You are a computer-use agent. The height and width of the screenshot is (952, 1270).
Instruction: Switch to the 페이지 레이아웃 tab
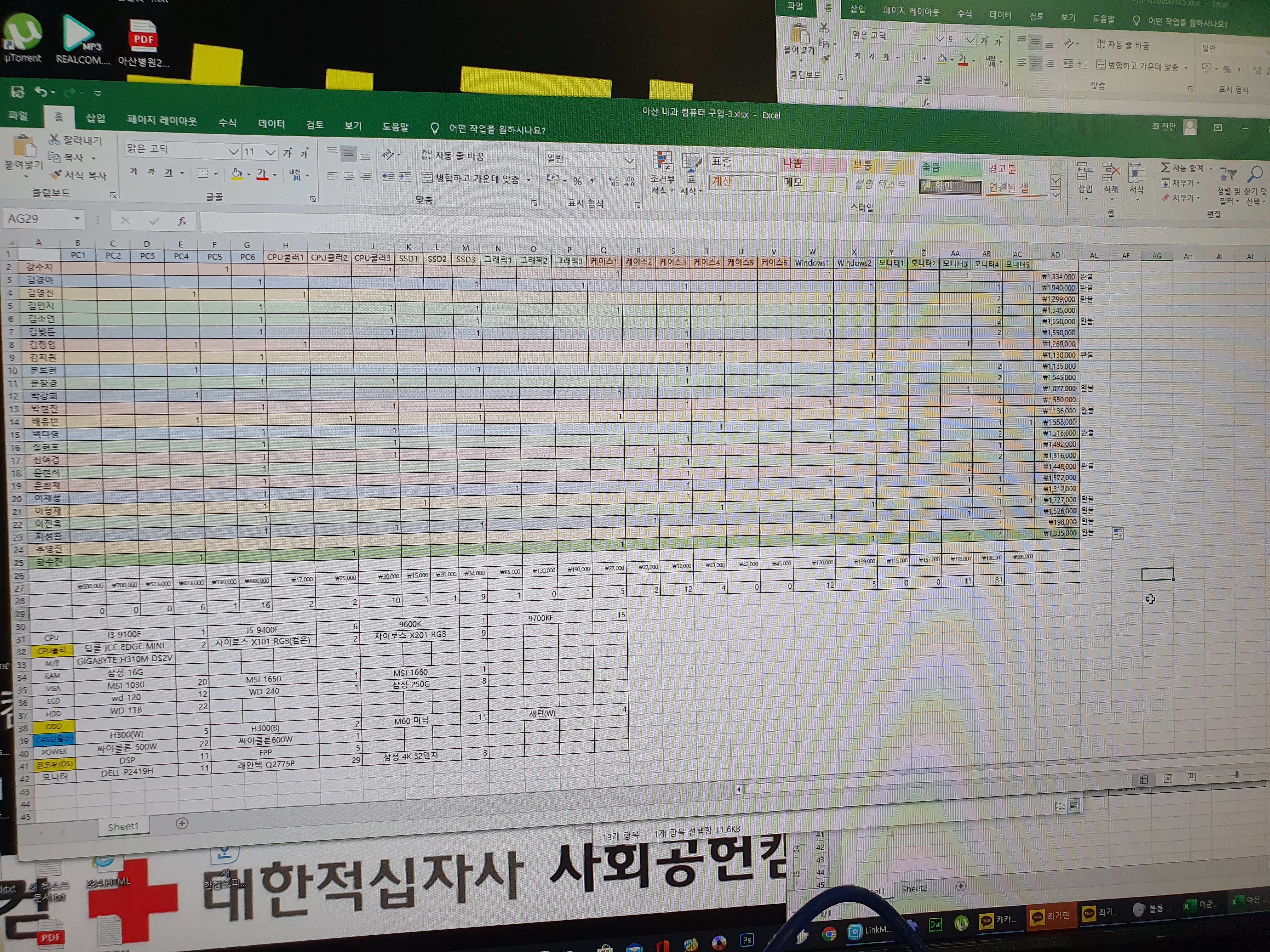coord(162,121)
